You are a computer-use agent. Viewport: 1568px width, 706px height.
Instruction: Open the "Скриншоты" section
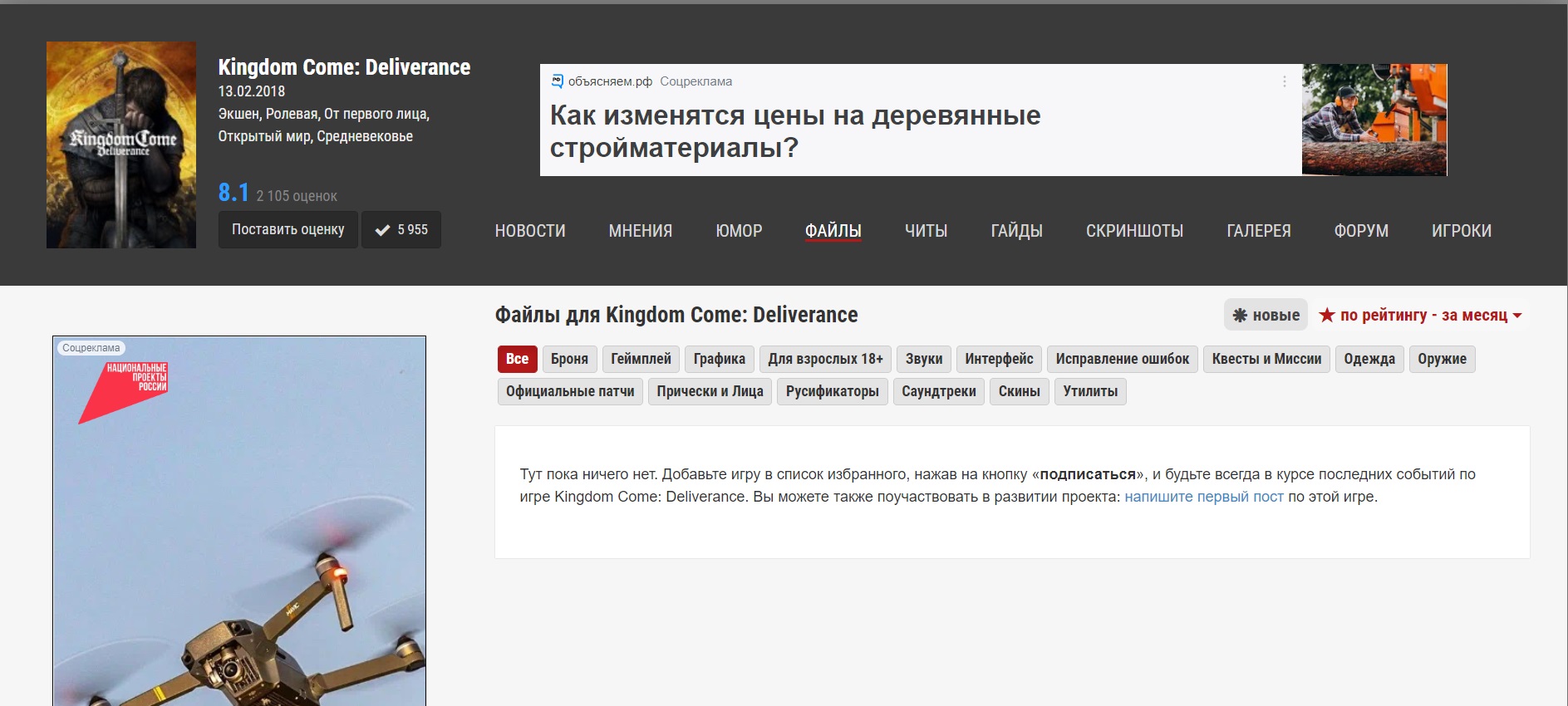[x=1134, y=231]
